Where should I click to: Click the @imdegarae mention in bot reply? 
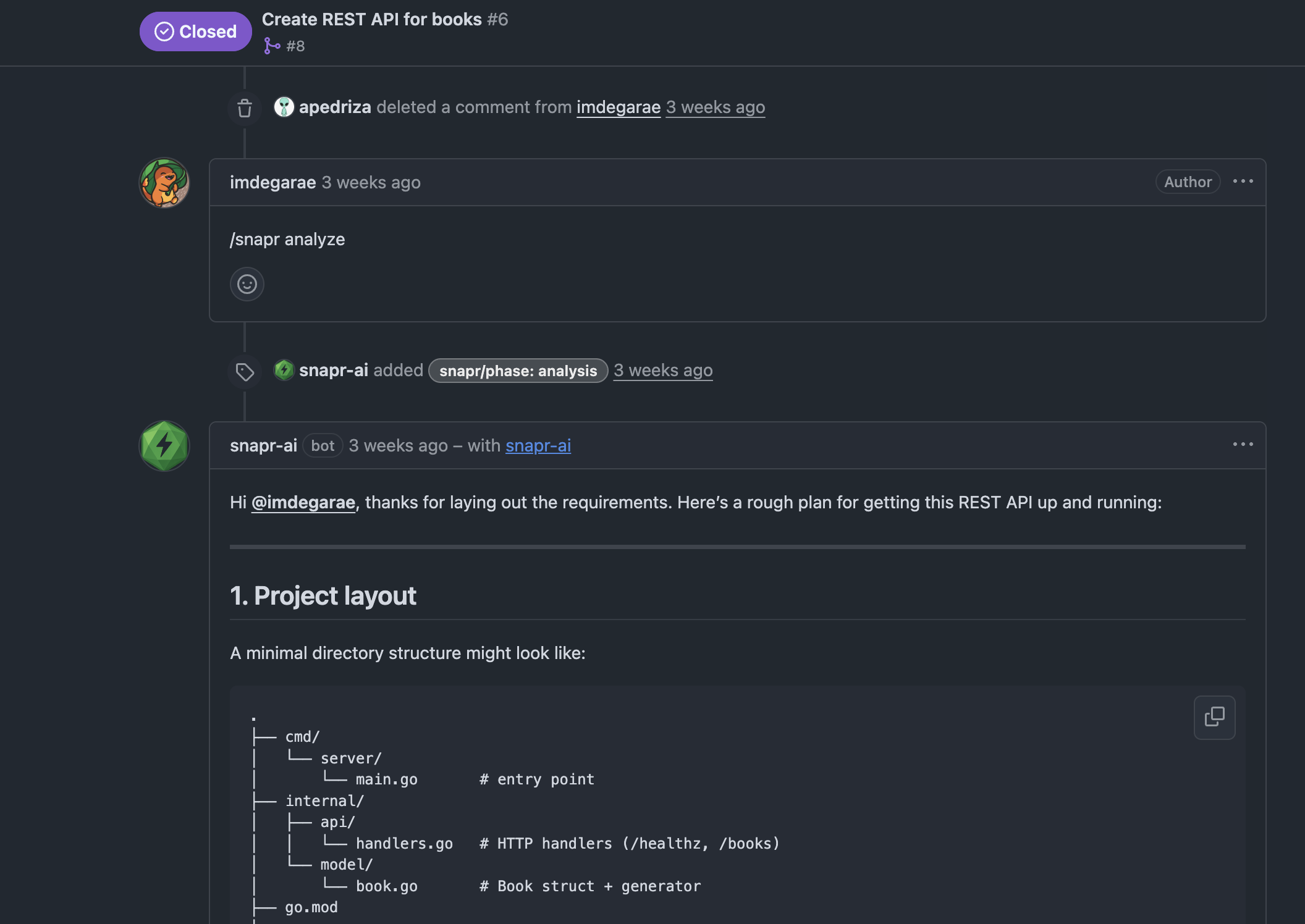pos(303,503)
